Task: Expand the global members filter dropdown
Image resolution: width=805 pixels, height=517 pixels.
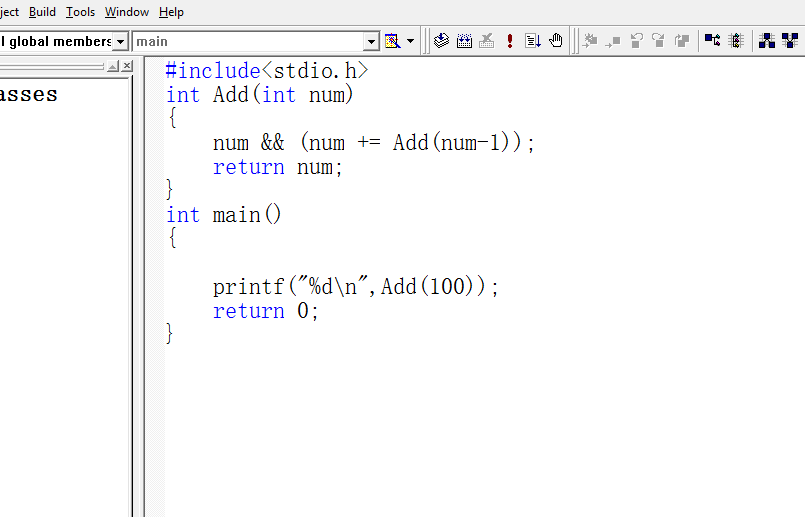Action: coord(121,42)
